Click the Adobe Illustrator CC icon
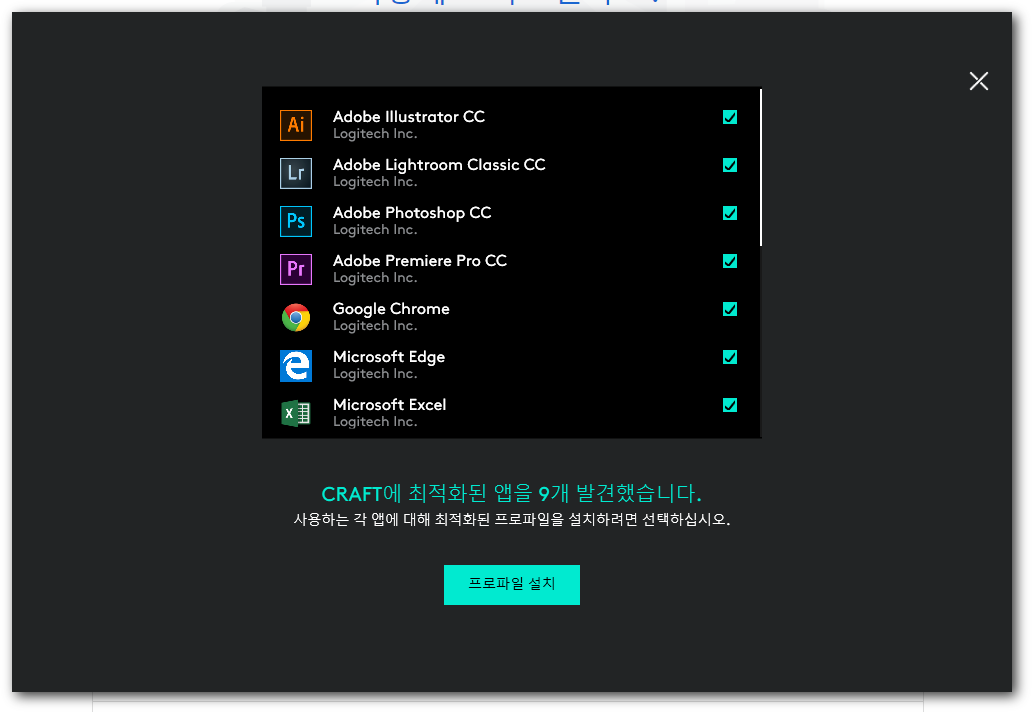The width and height of the screenshot is (1032, 712). [296, 125]
